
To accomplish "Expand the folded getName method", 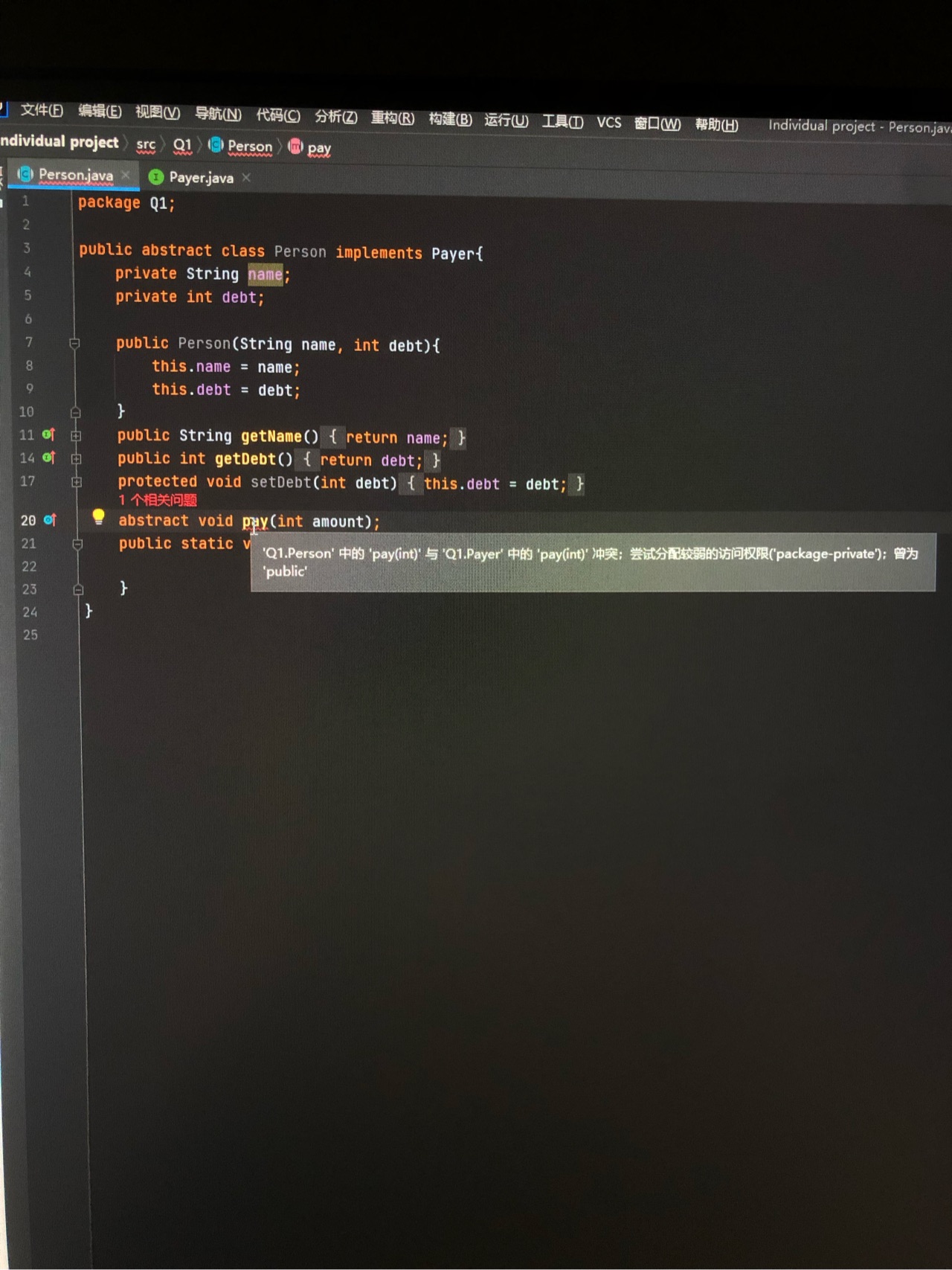I will (x=76, y=436).
